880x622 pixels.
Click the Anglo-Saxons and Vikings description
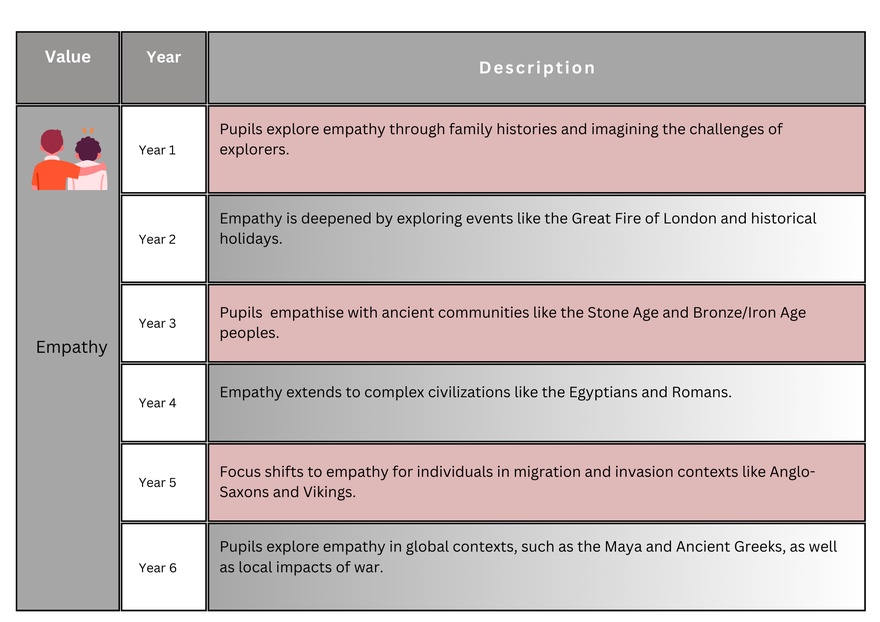click(517, 482)
